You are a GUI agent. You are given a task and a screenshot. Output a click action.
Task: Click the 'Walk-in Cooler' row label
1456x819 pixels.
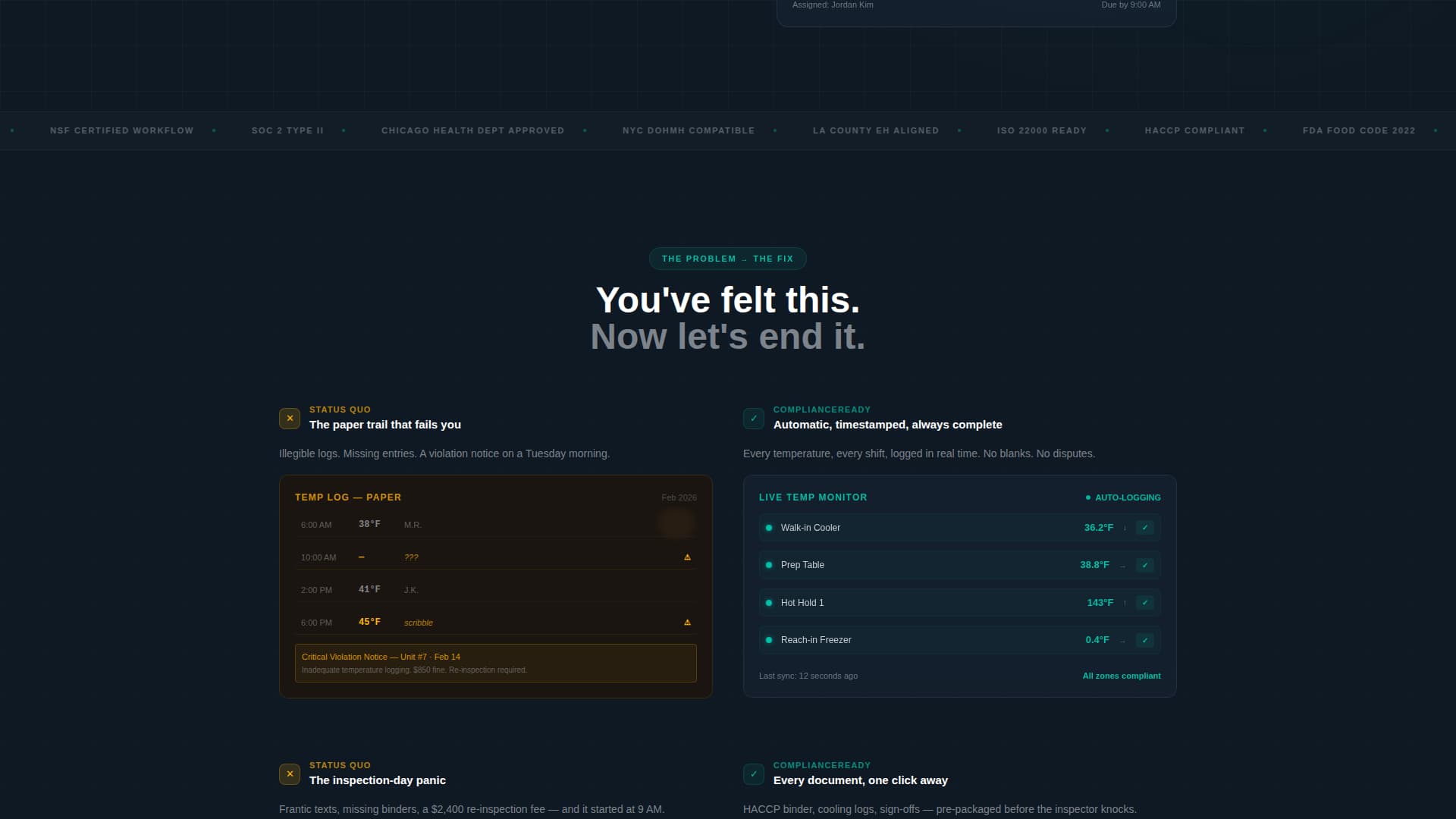click(811, 528)
